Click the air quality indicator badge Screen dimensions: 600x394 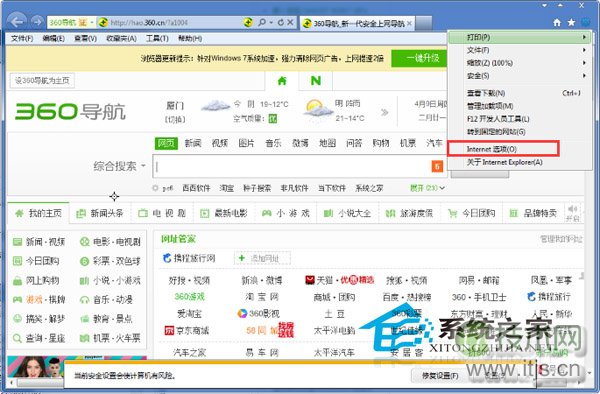point(272,119)
